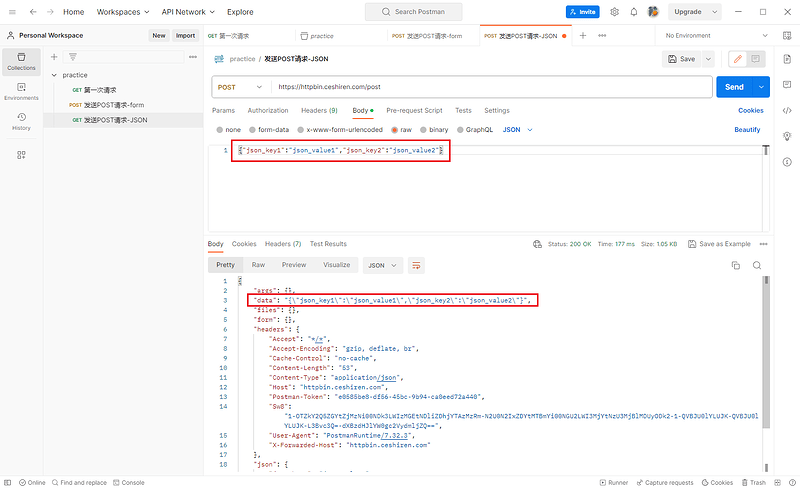Click the collections filter icon

tap(73, 57)
